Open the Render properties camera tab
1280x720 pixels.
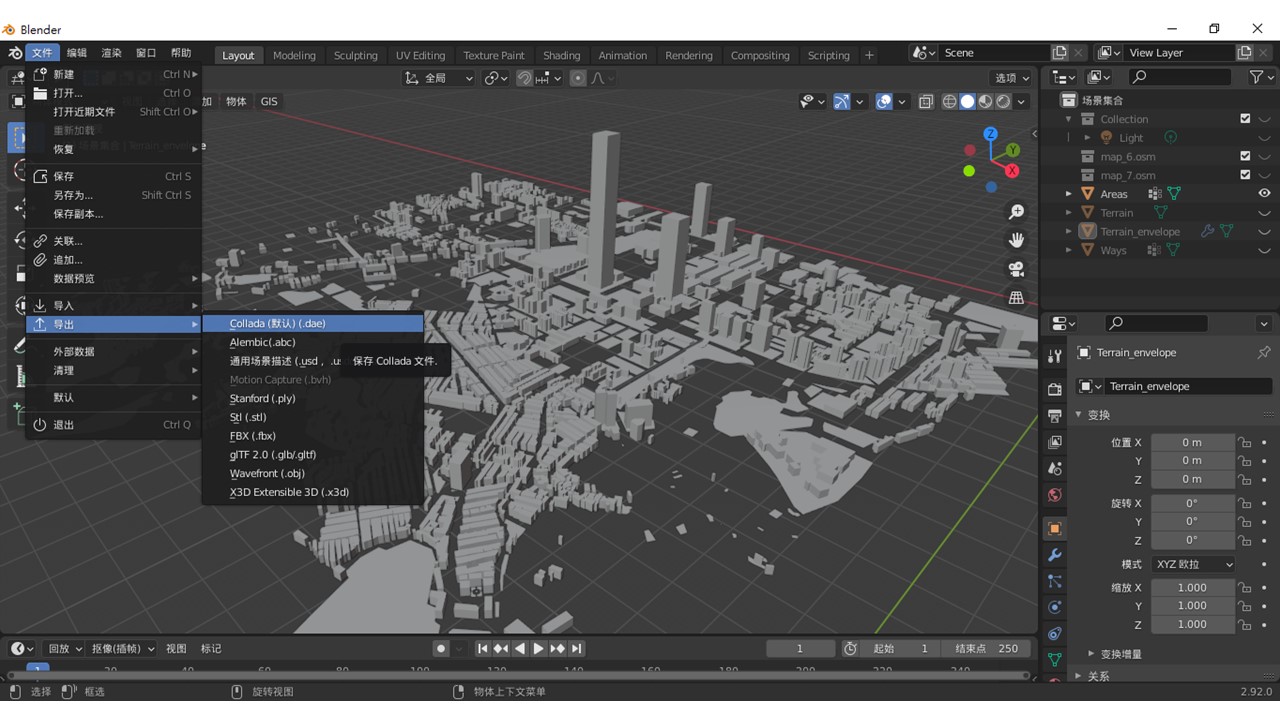click(1054, 389)
